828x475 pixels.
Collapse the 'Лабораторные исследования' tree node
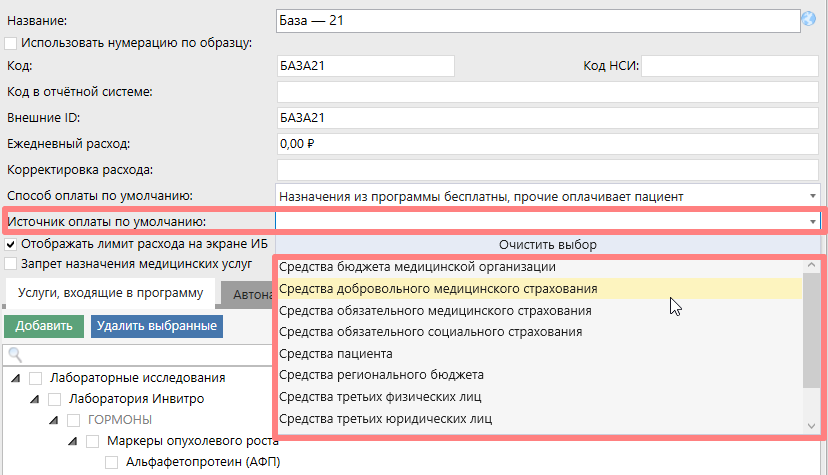16,378
